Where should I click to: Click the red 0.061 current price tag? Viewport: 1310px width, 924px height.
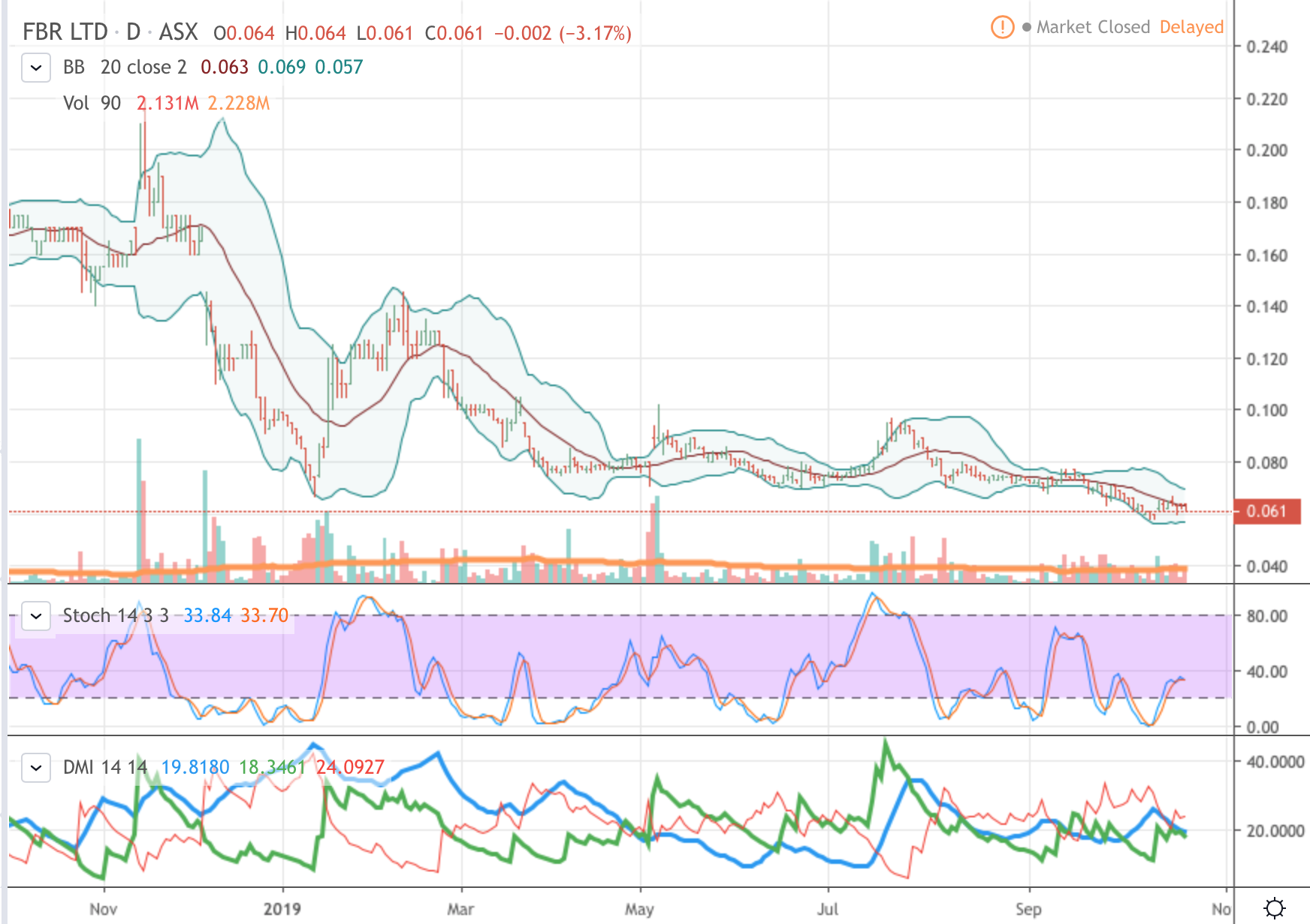1267,512
